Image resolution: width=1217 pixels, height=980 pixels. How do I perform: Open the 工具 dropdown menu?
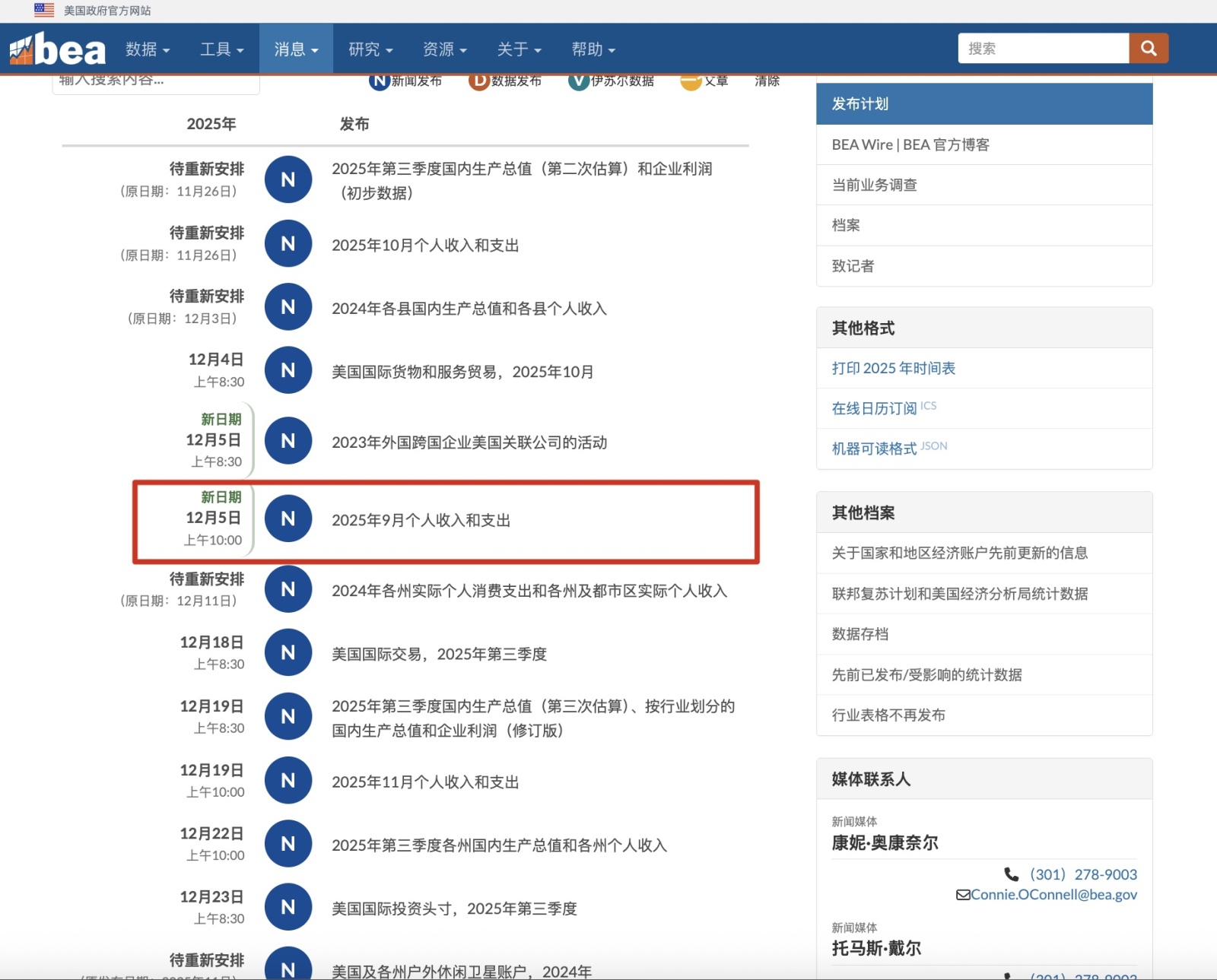pyautogui.click(x=222, y=49)
